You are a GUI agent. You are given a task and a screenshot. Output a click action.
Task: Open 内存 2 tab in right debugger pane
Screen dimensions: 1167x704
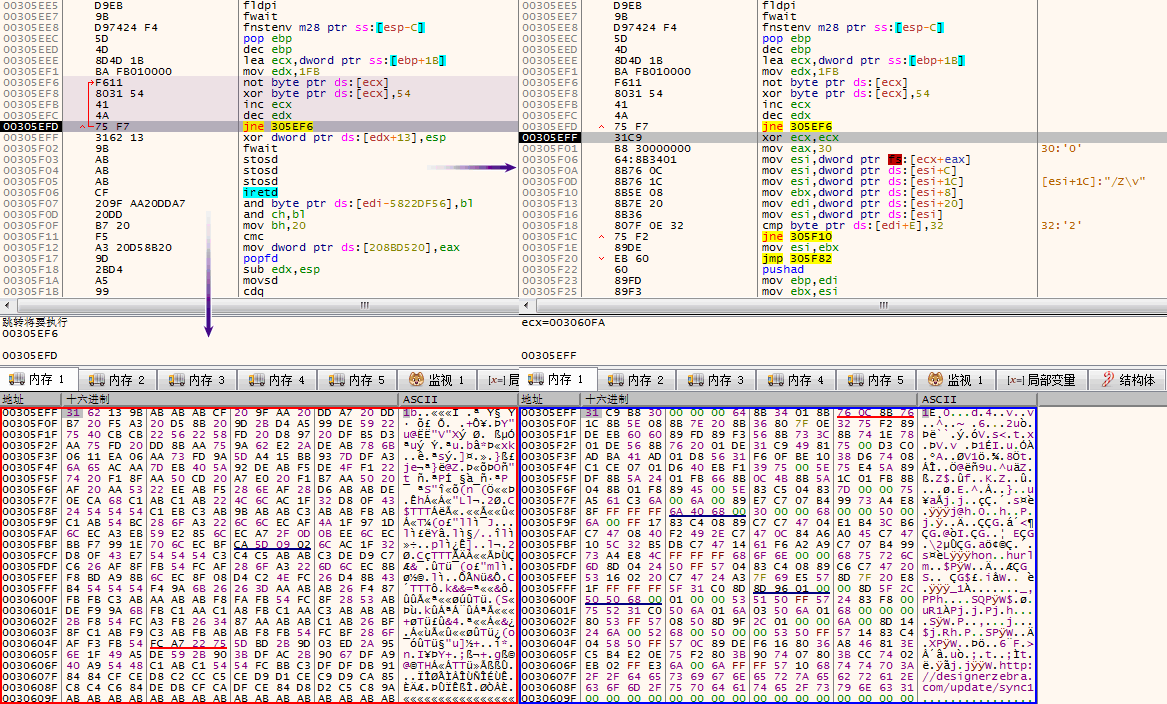636,380
